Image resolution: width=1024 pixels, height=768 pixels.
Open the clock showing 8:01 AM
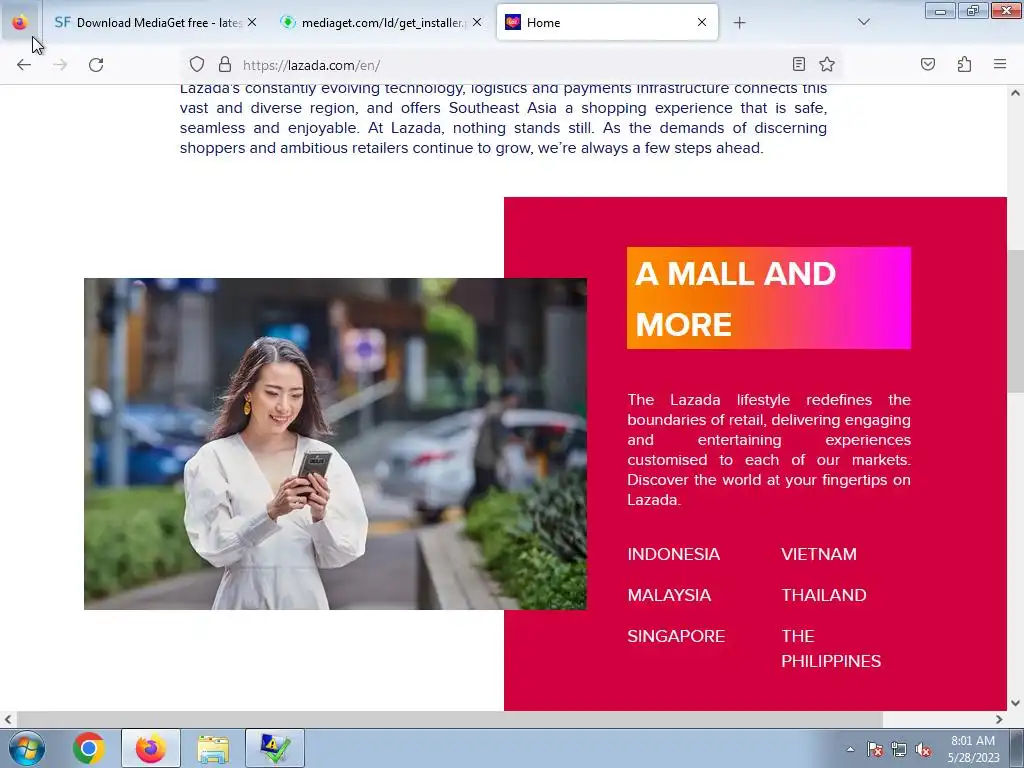tap(973, 748)
